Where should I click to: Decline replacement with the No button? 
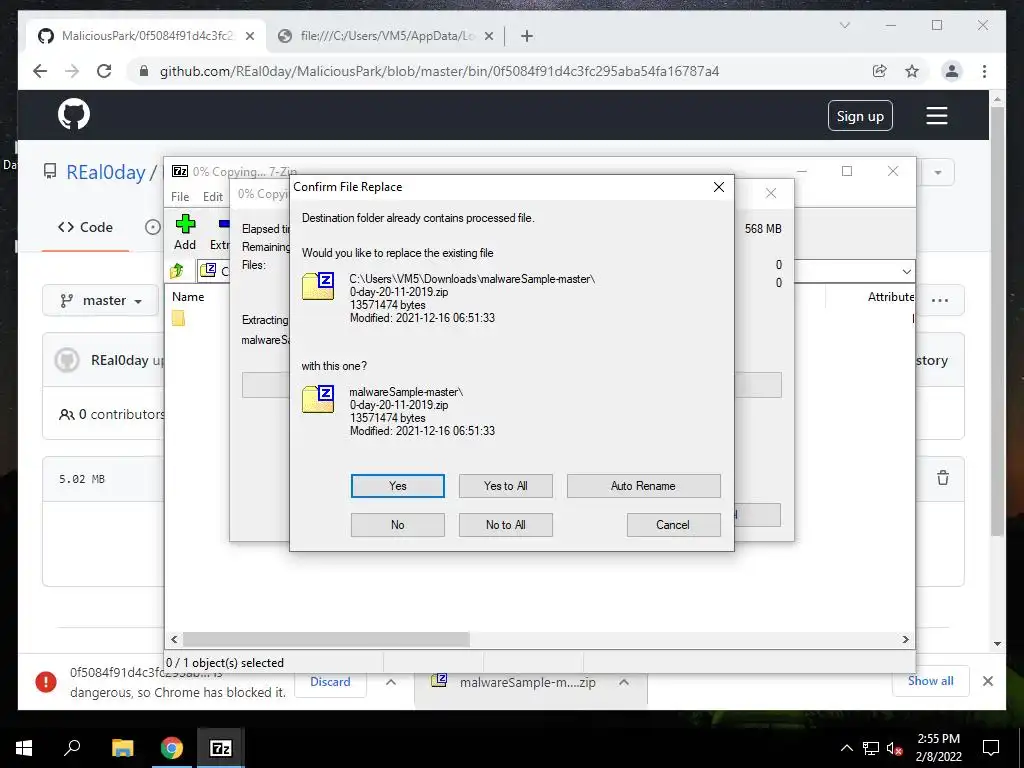(x=398, y=525)
